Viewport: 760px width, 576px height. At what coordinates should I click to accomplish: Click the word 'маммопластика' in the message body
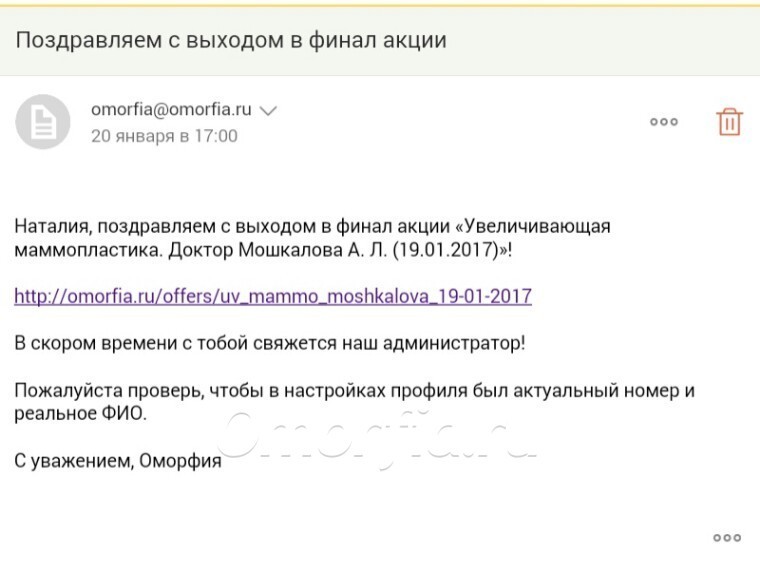pos(87,250)
